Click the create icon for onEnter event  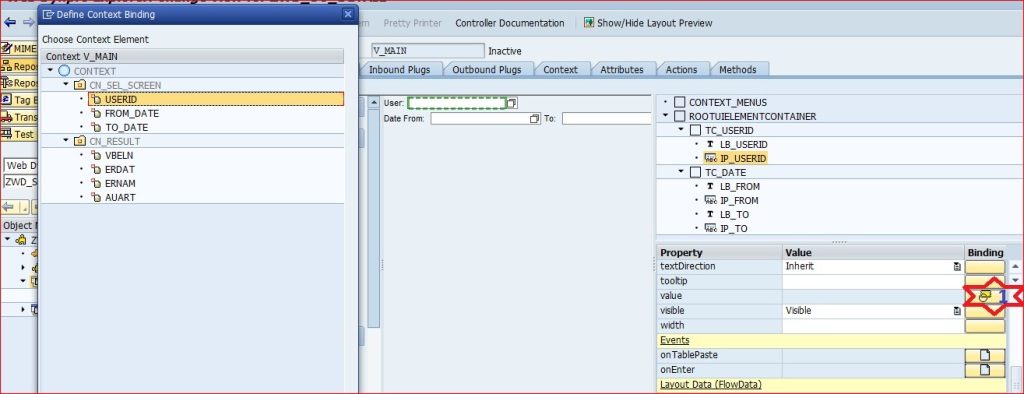(984, 370)
